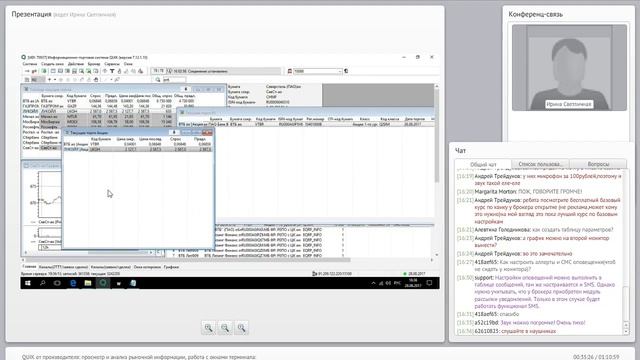Close the Текущие торги Акции window
This screenshot has width=640, height=360.
(207, 133)
